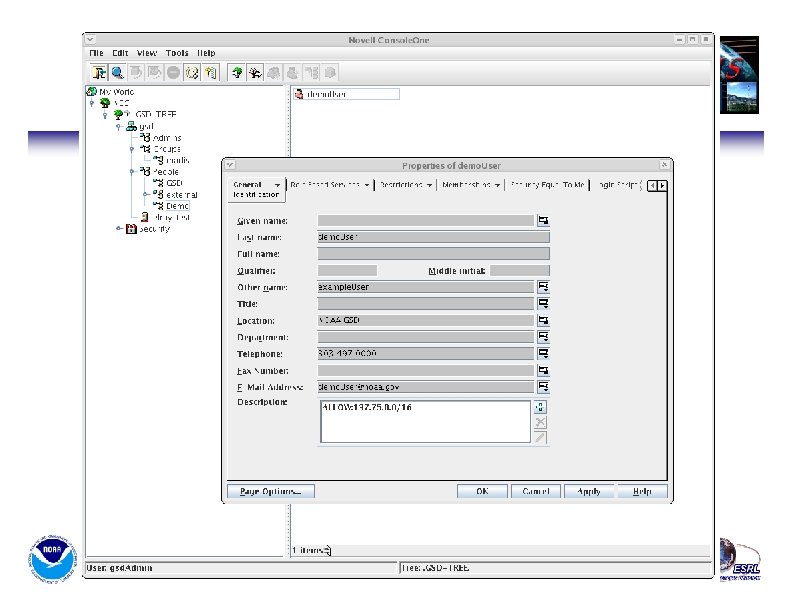Screen dimensions: 792x612
Task: Open the File menu
Action: pos(96,53)
